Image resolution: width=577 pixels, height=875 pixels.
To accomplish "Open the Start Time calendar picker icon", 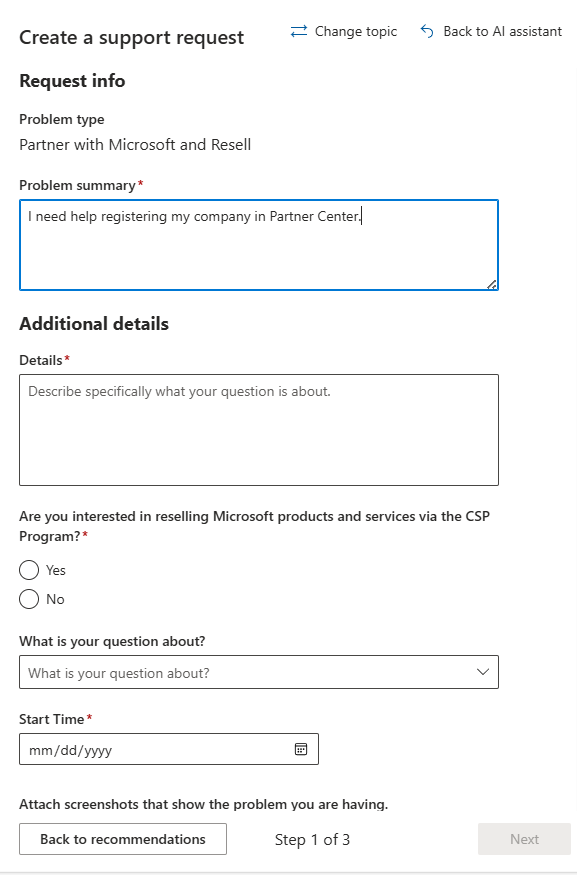I will click(301, 749).
